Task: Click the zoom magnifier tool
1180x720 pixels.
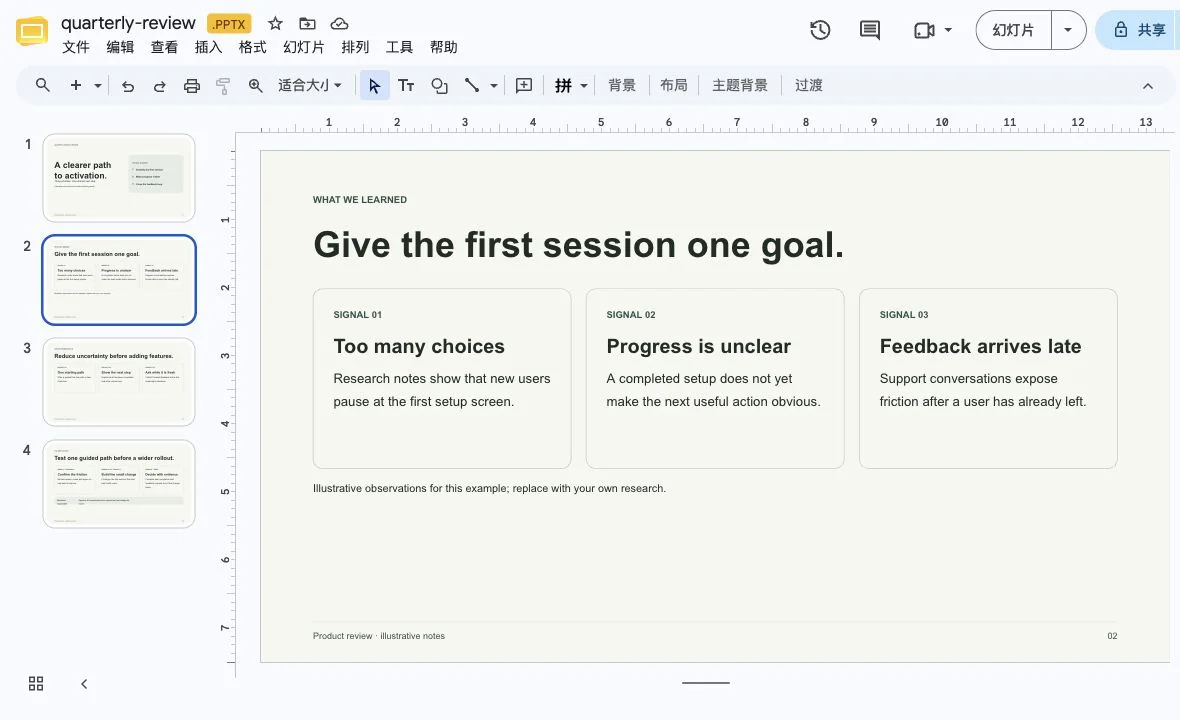Action: click(256, 86)
